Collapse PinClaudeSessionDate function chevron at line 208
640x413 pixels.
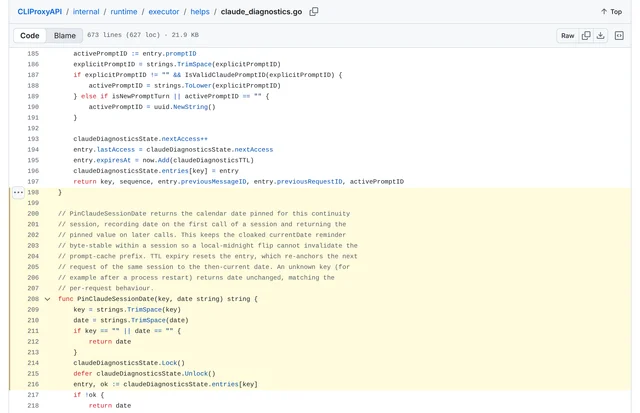(x=47, y=299)
